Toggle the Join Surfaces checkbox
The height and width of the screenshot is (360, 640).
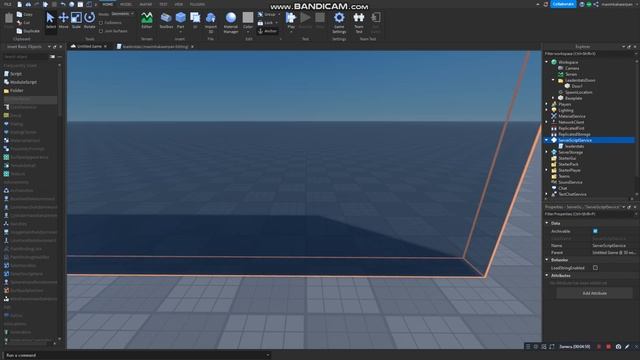pyautogui.click(x=101, y=31)
